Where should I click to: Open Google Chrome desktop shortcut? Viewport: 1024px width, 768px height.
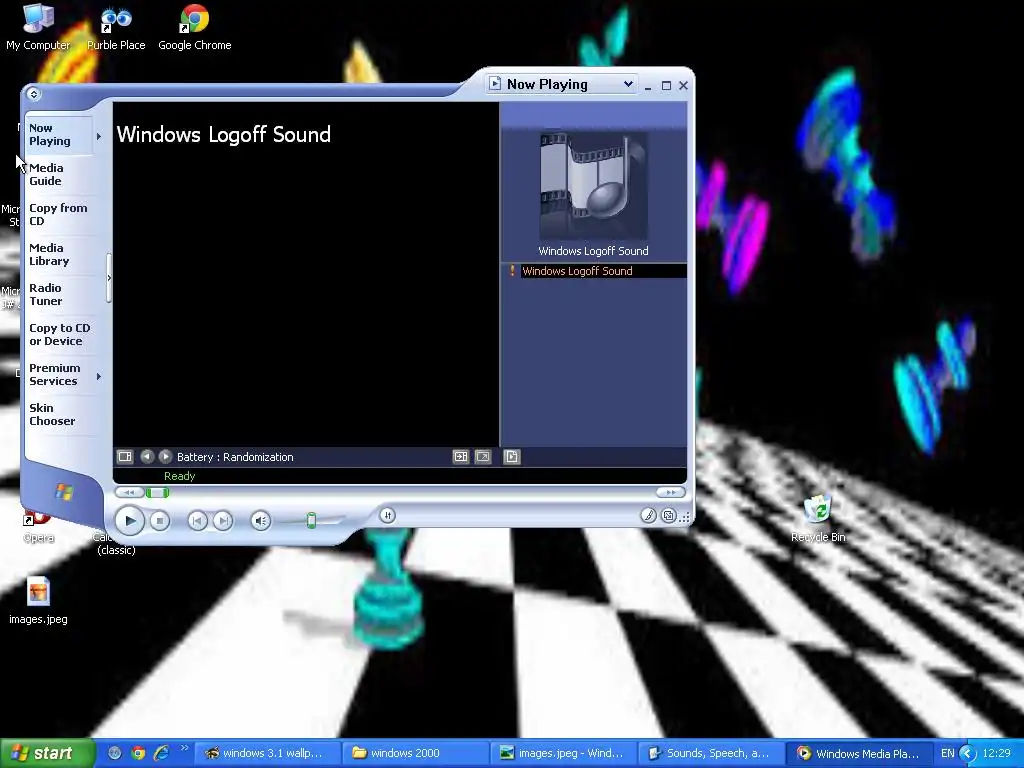[x=195, y=26]
